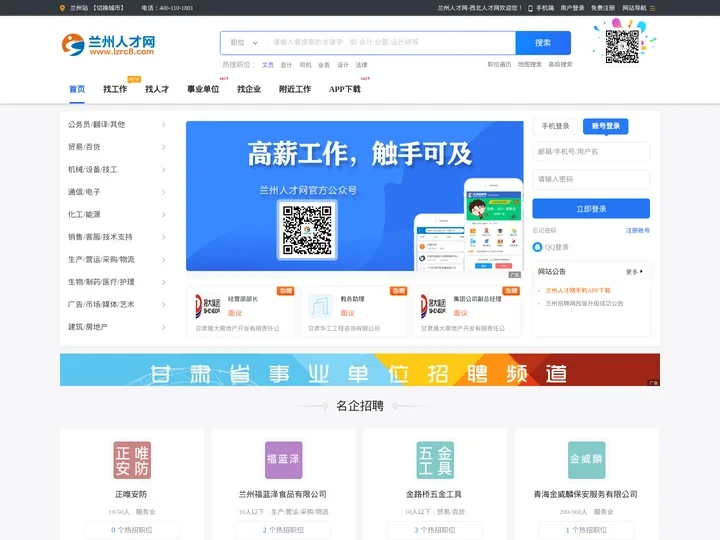720x540 pixels.
Task: Click the blue 搜索 button
Action: (543, 43)
